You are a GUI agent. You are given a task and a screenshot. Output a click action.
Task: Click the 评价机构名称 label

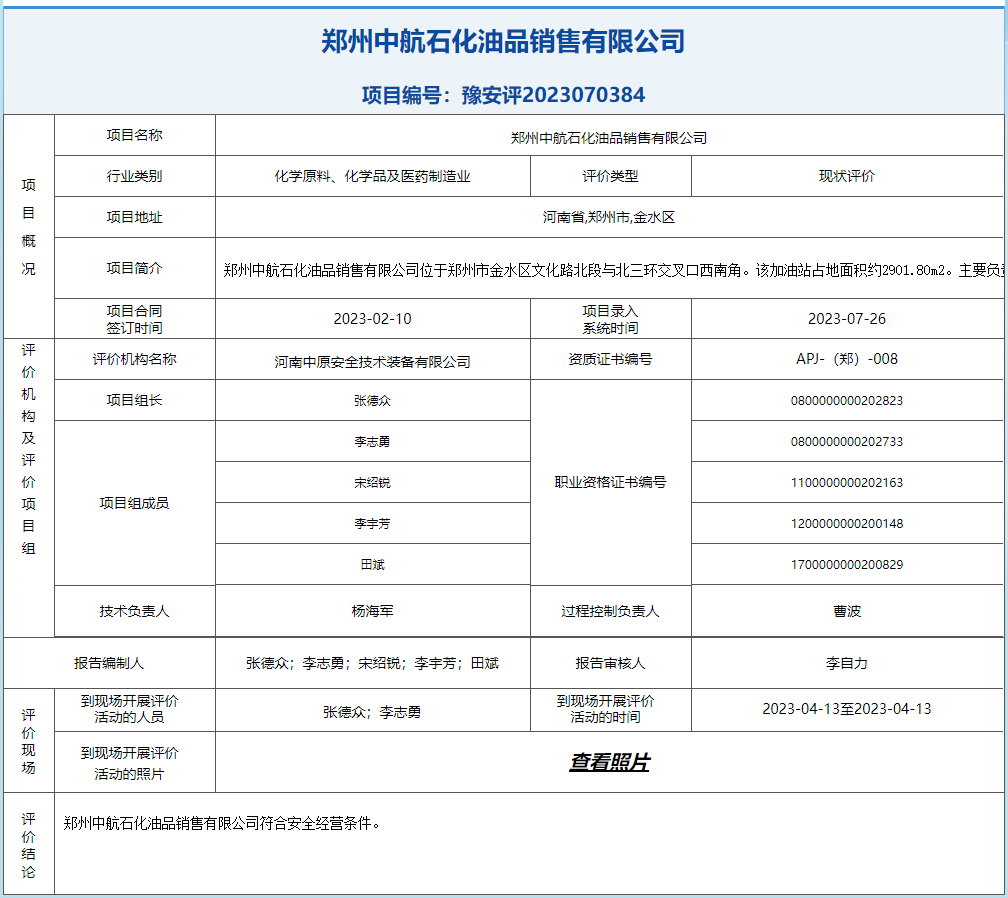tap(134, 359)
